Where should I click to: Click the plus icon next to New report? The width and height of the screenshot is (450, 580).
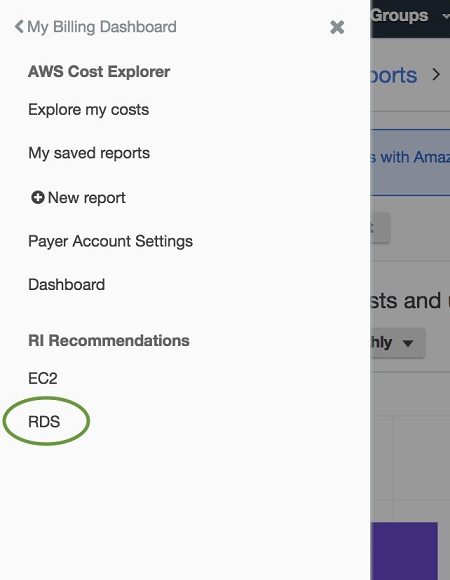[x=38, y=198]
